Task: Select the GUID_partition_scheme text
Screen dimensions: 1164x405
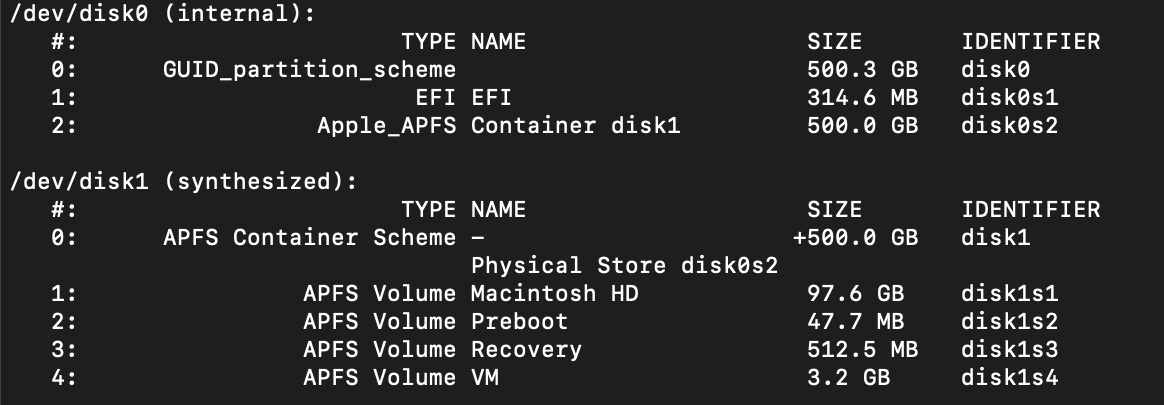Action: click(x=309, y=70)
